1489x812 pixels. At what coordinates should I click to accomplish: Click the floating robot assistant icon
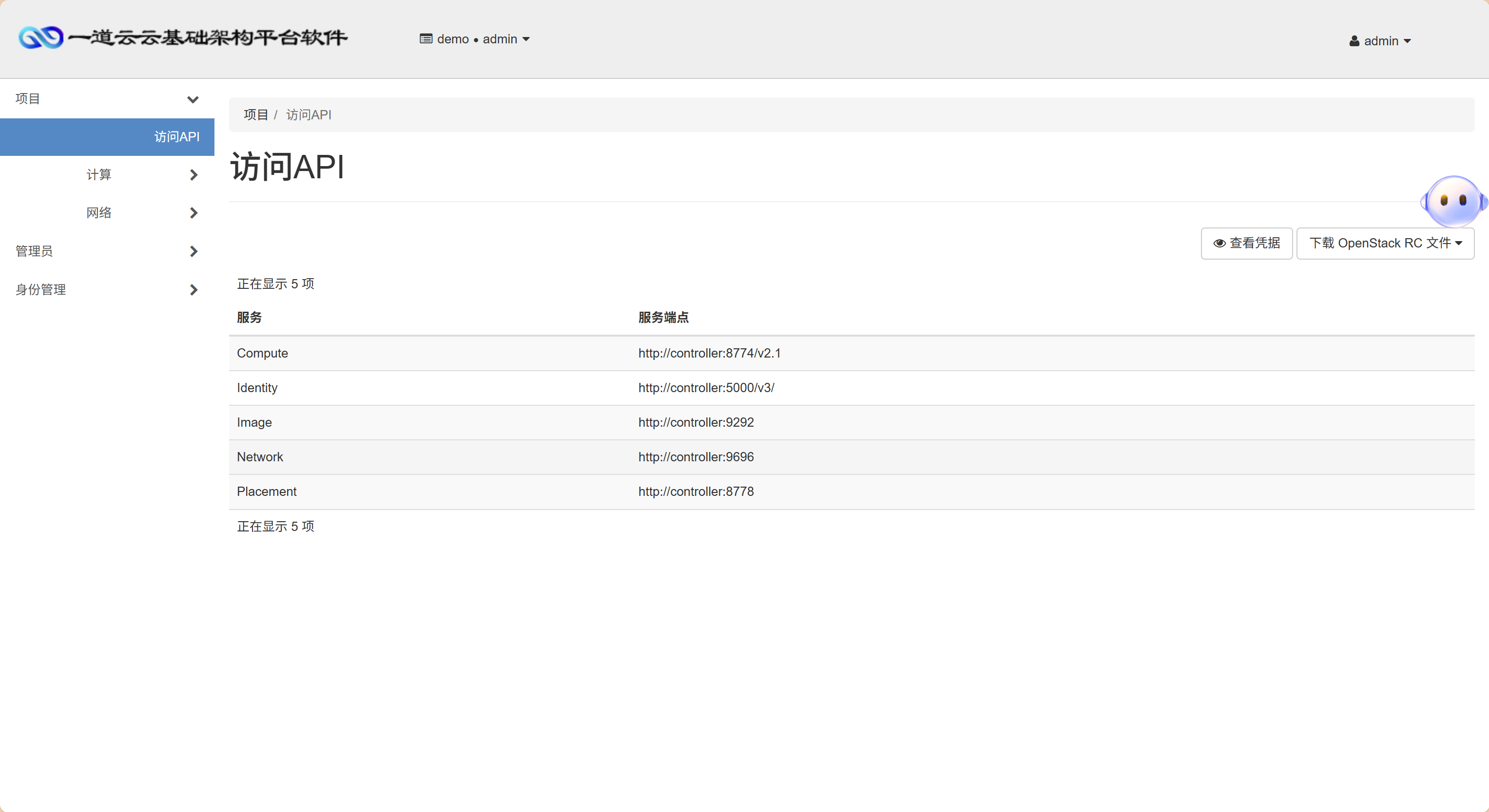(x=1453, y=201)
